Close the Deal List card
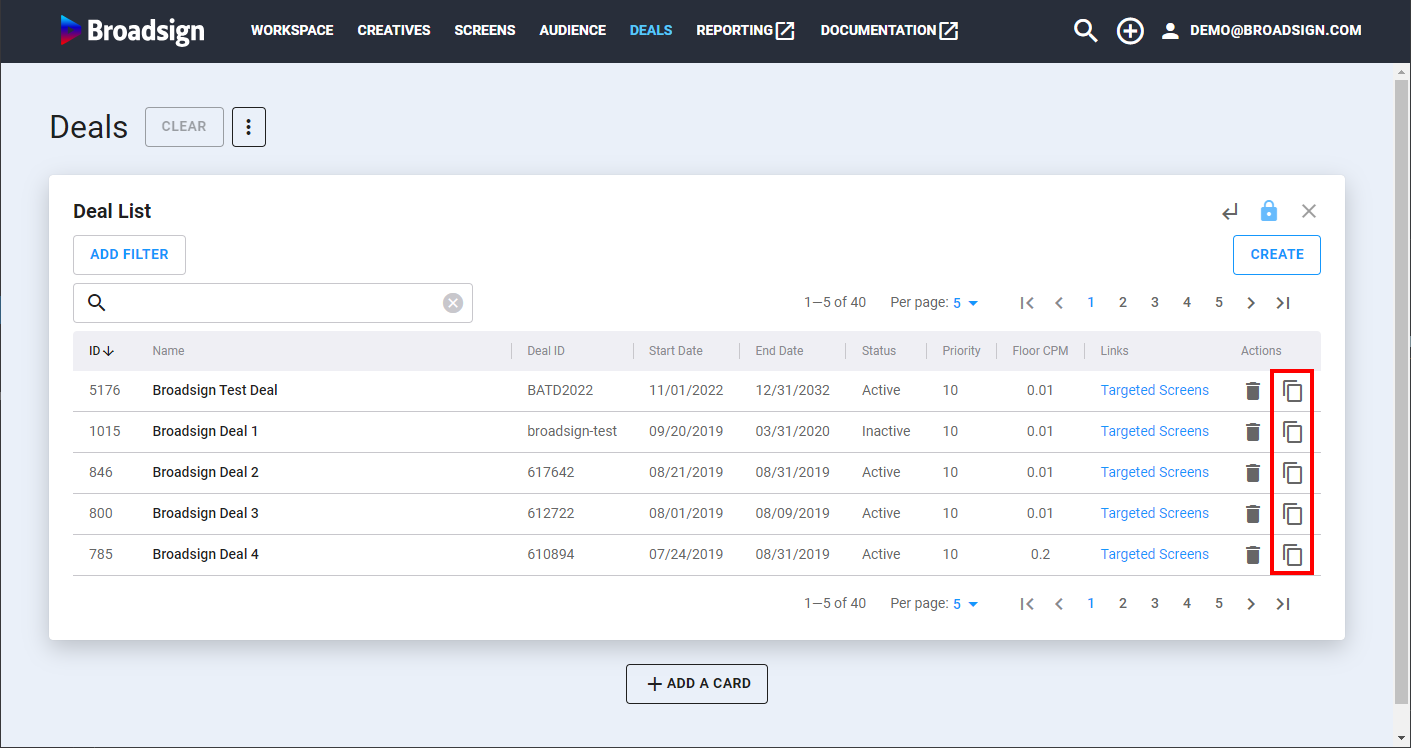 [1309, 211]
